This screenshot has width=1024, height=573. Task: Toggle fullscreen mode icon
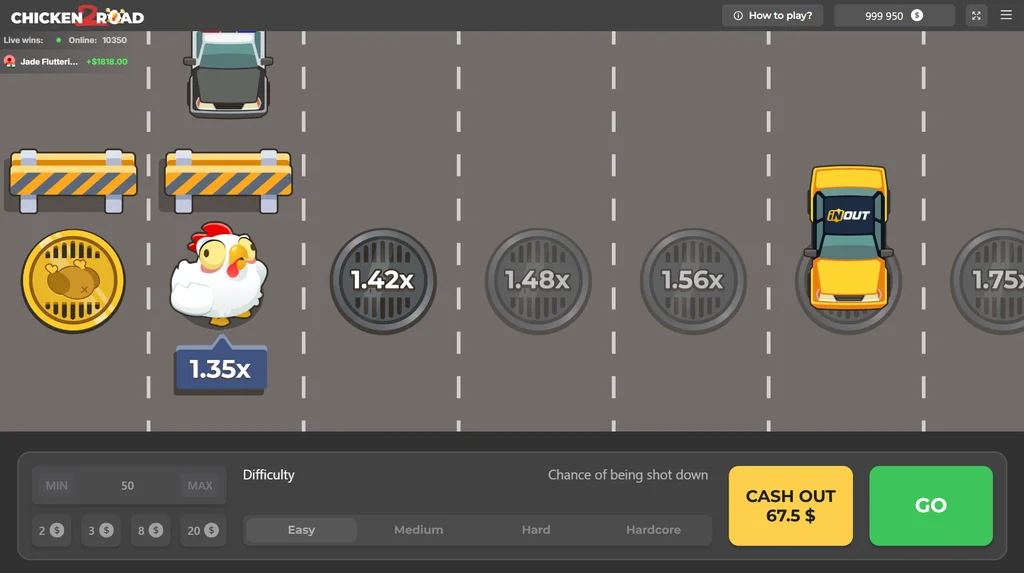pos(976,15)
